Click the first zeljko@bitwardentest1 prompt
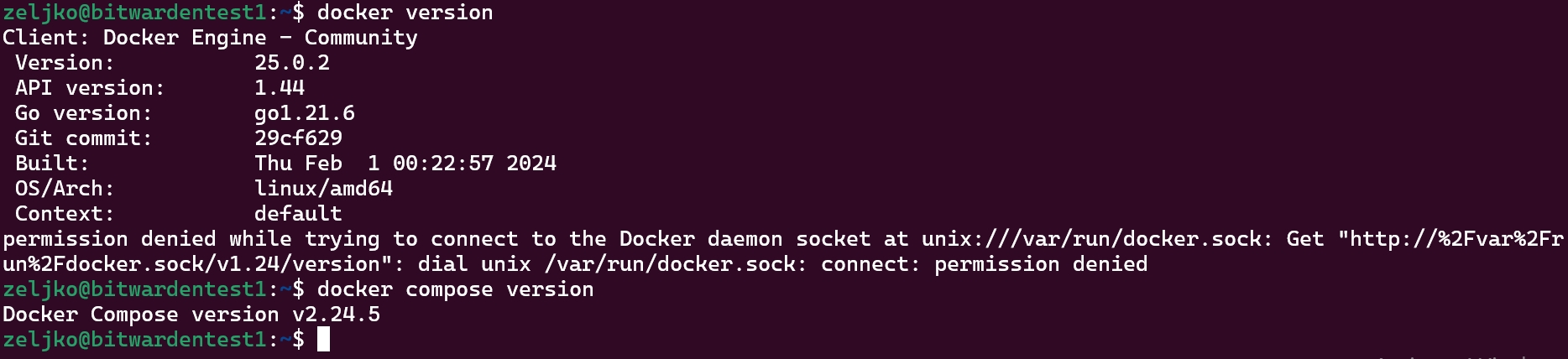This screenshot has height=359, width=1568. coord(135,13)
